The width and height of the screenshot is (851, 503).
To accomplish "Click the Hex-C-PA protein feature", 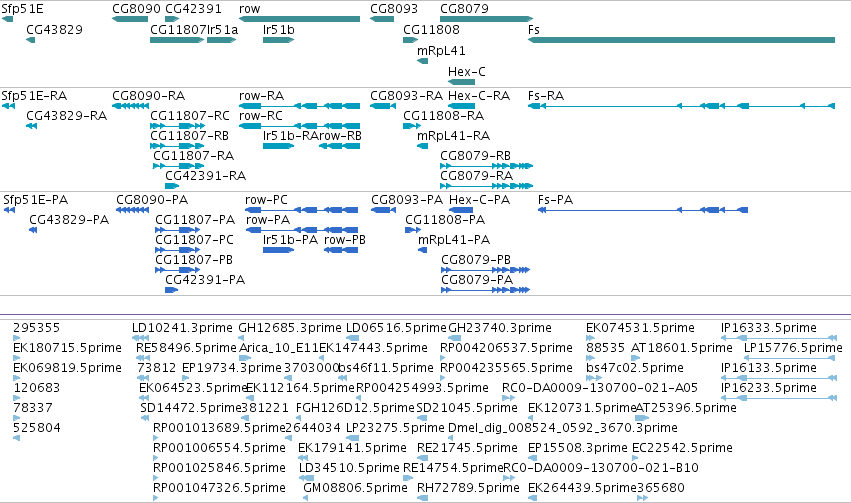I will tap(461, 210).
